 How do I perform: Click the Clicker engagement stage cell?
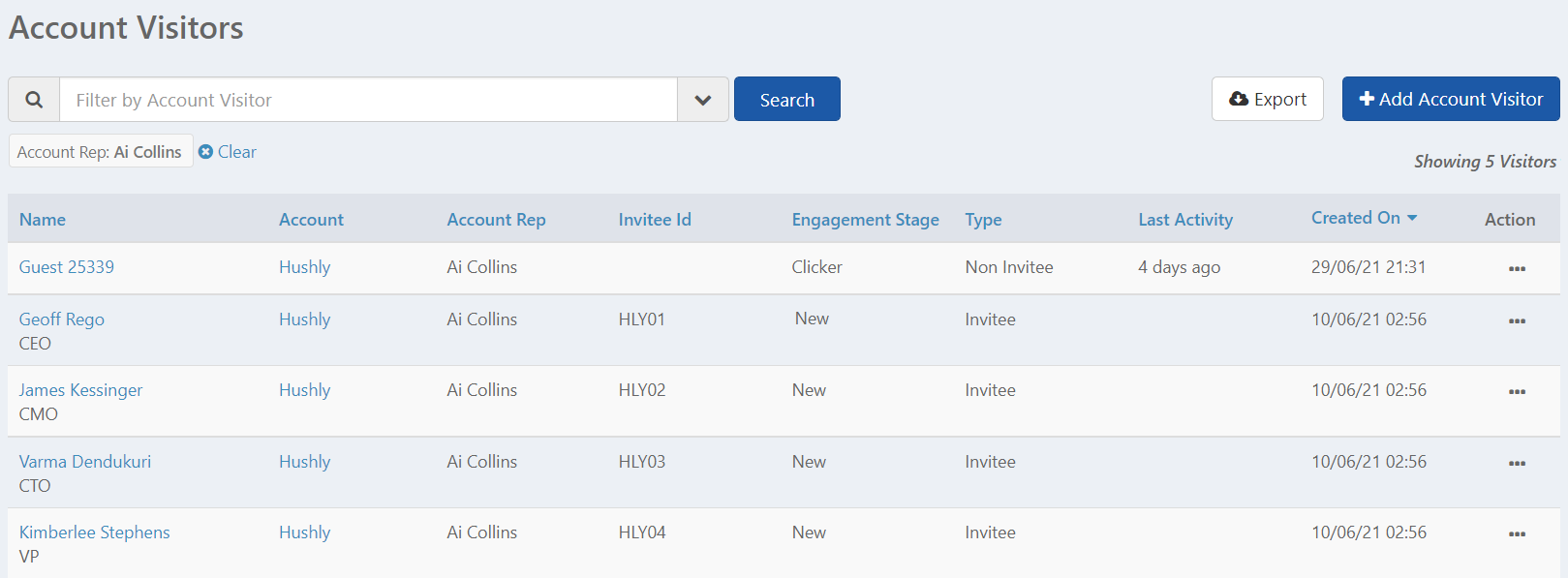click(816, 267)
